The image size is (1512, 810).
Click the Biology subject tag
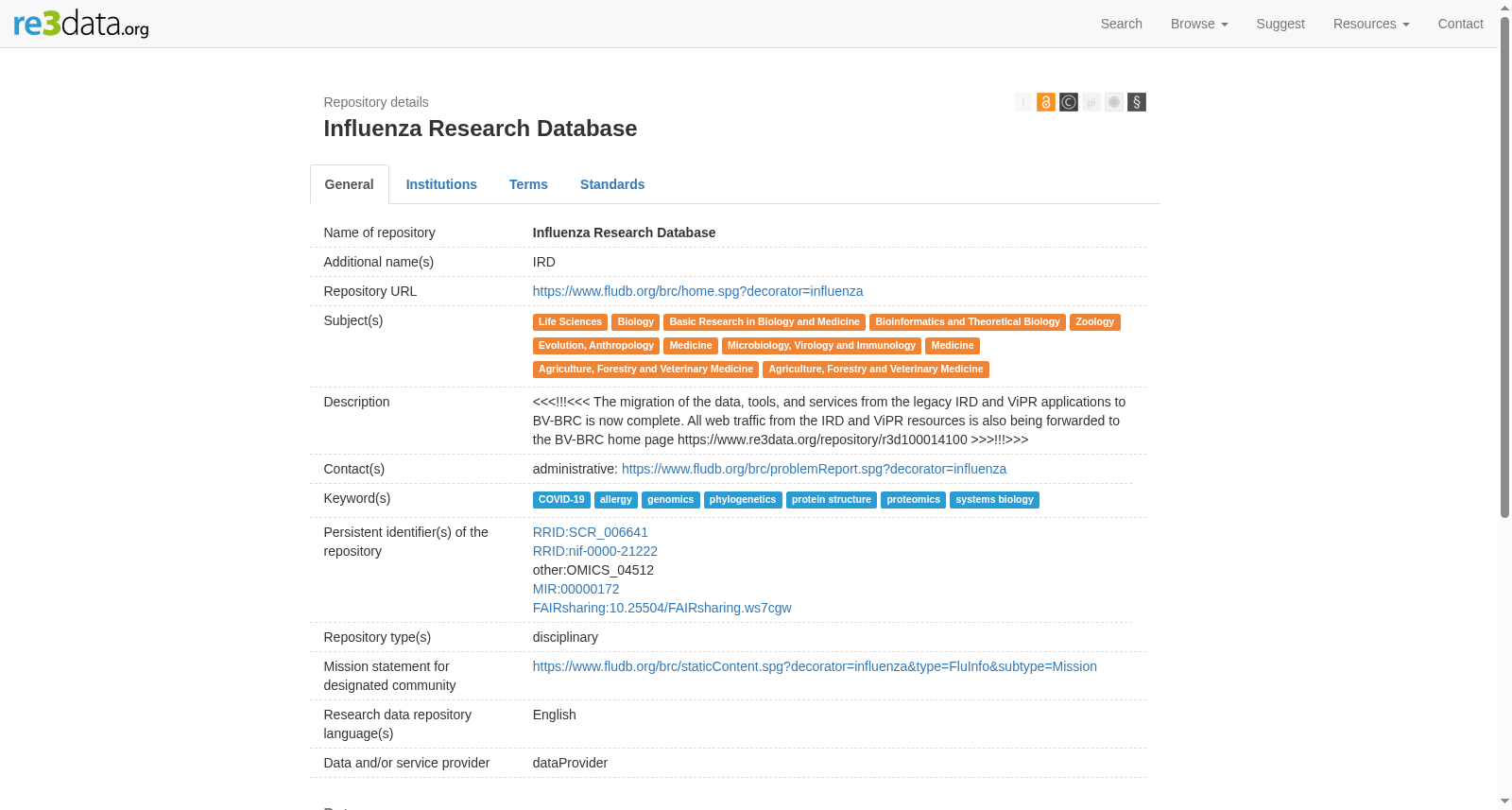coord(636,322)
